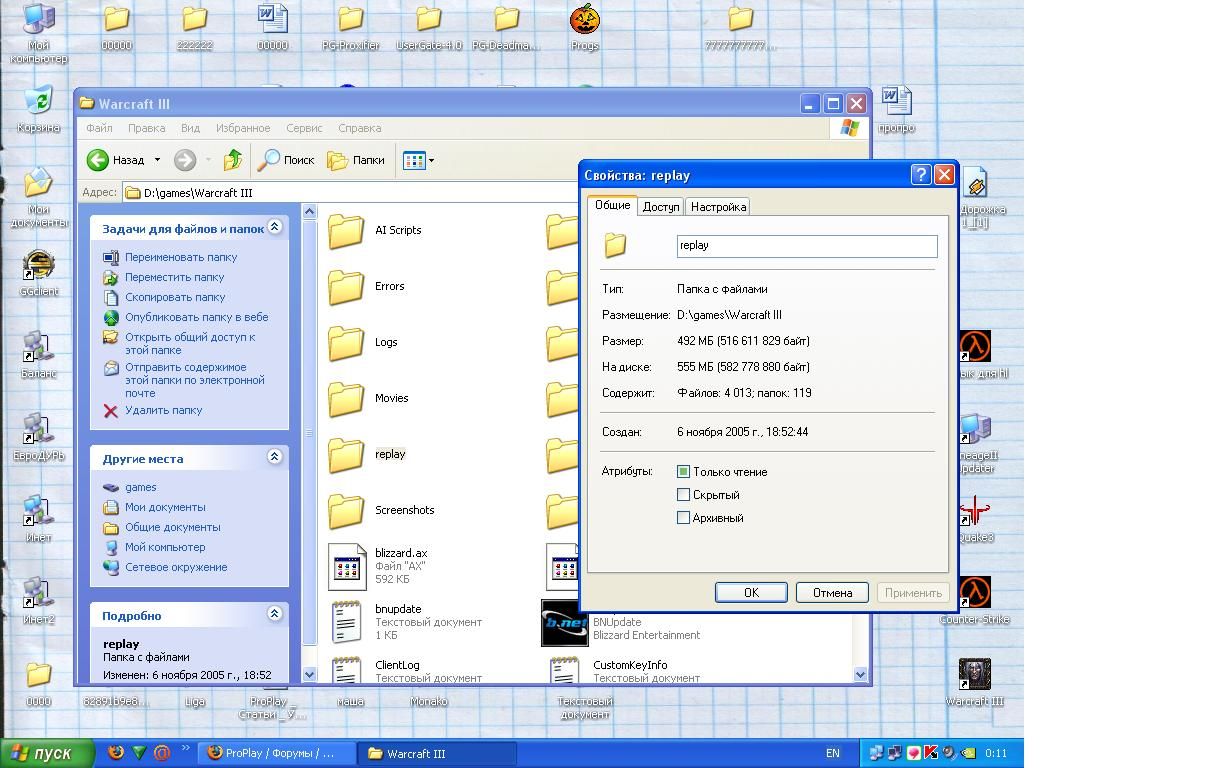Open the Справка menu
Screen dimensions: 1209x768
(359, 128)
